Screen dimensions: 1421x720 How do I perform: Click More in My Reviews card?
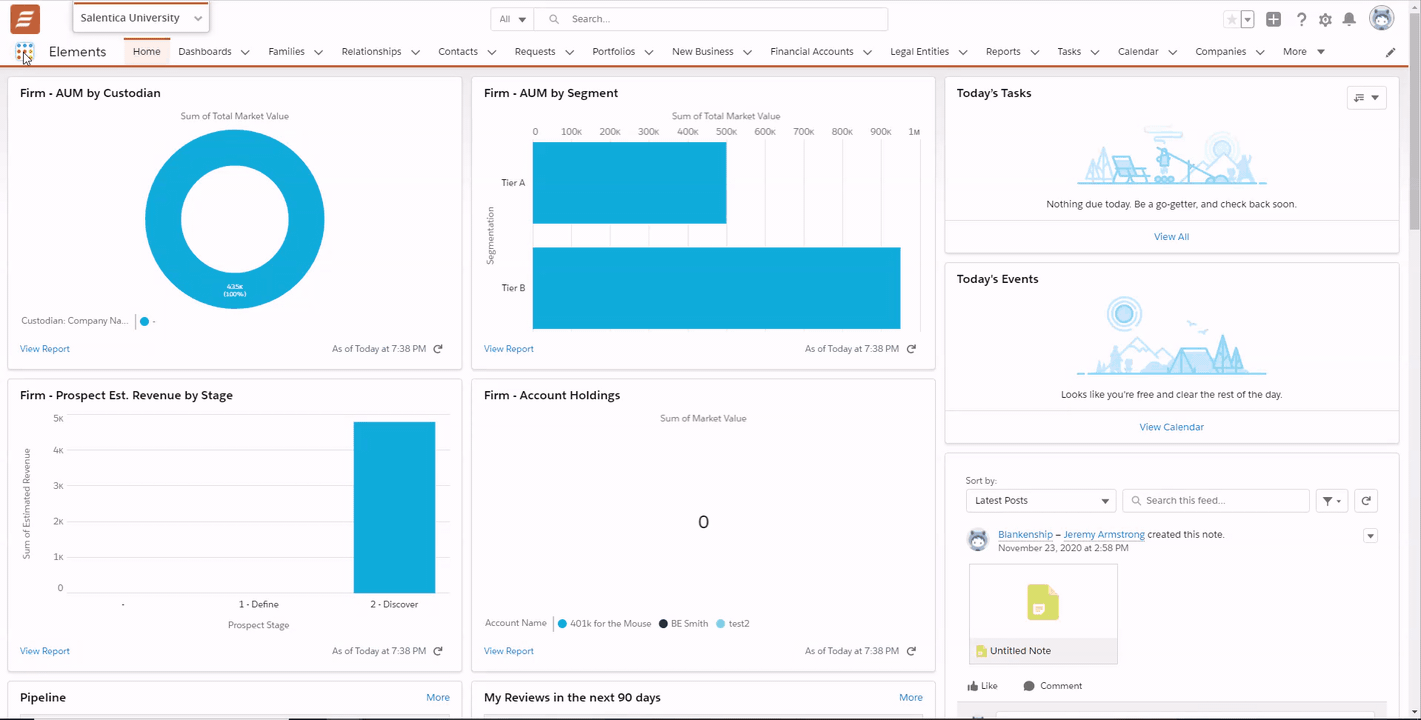click(x=911, y=698)
